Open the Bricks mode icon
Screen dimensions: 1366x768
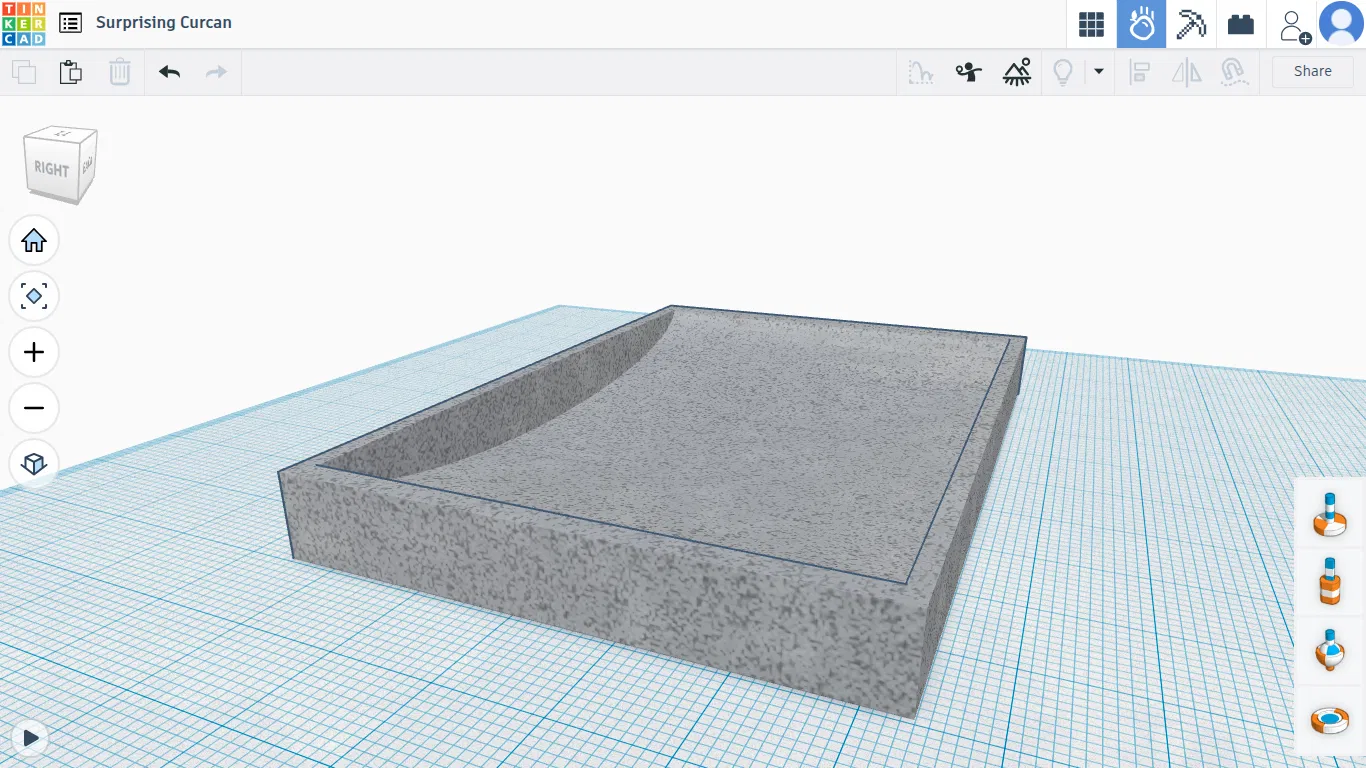click(x=1241, y=24)
